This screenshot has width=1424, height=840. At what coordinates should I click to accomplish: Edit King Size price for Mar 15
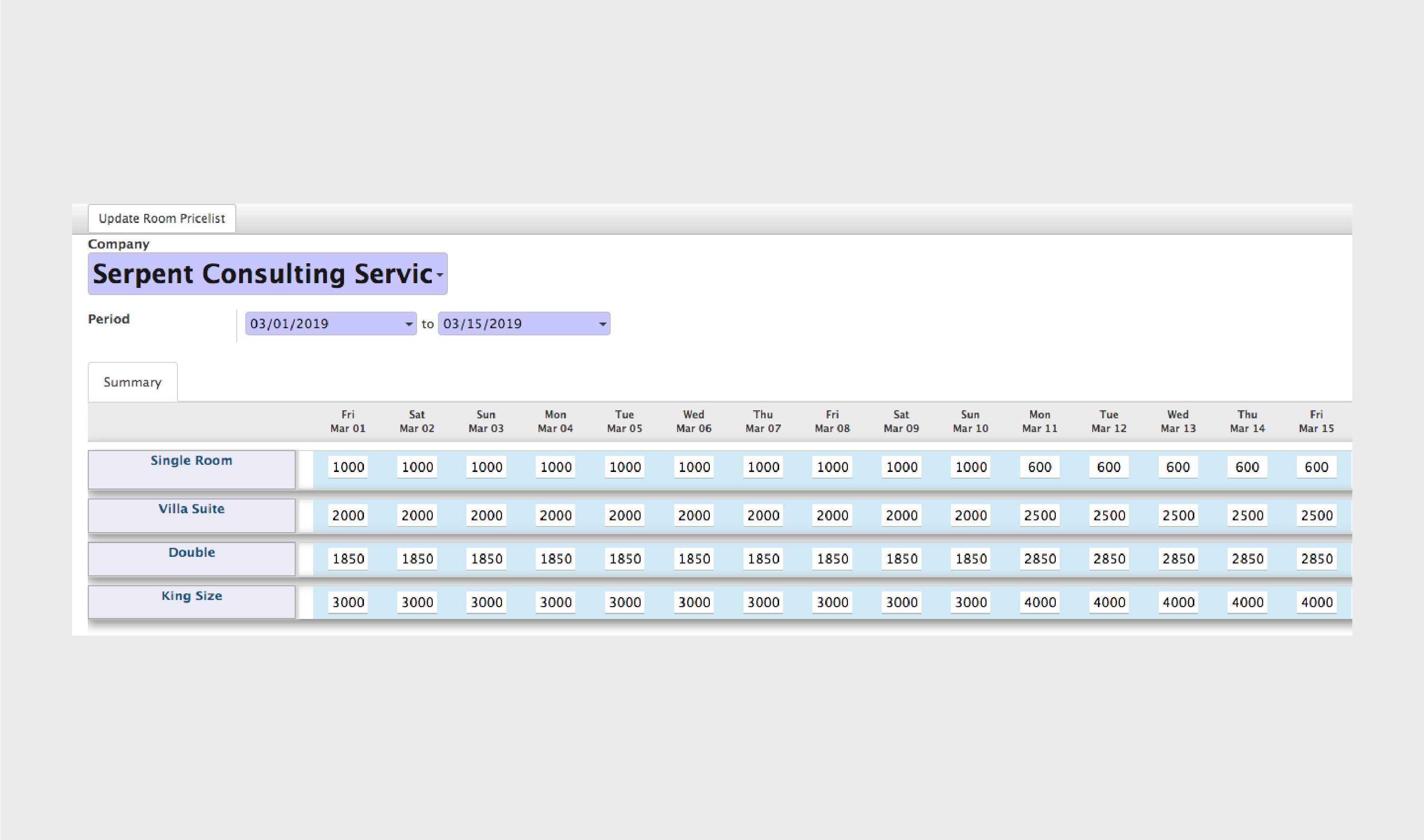1316,602
